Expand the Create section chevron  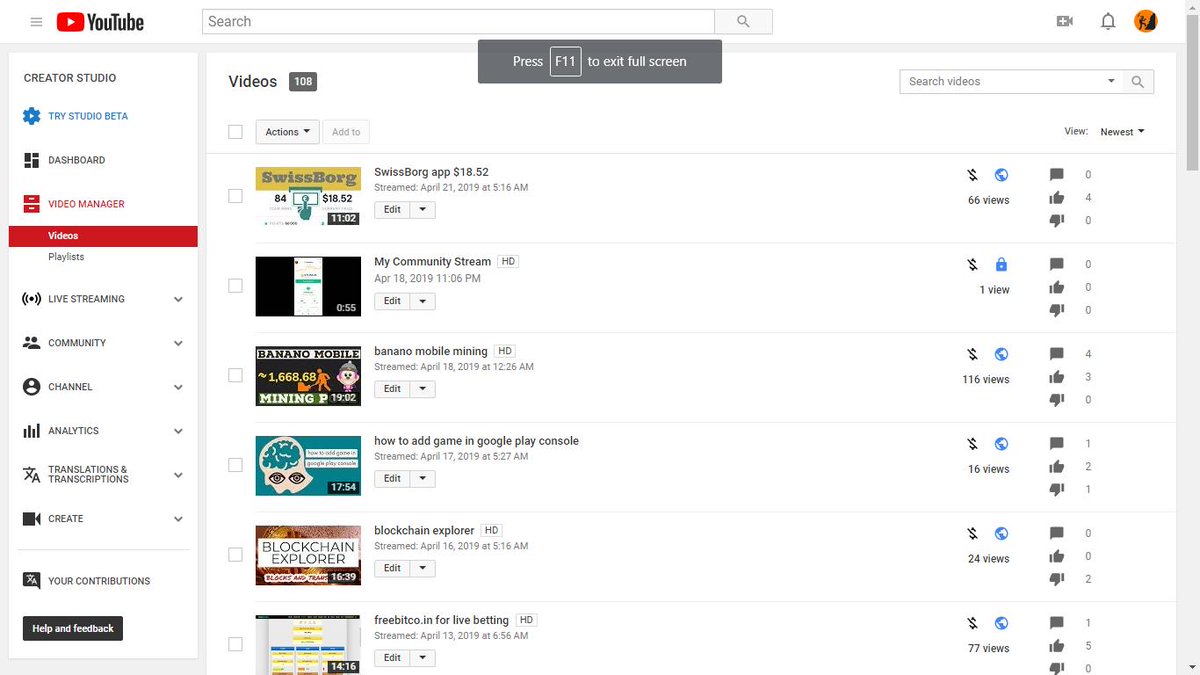tap(178, 519)
